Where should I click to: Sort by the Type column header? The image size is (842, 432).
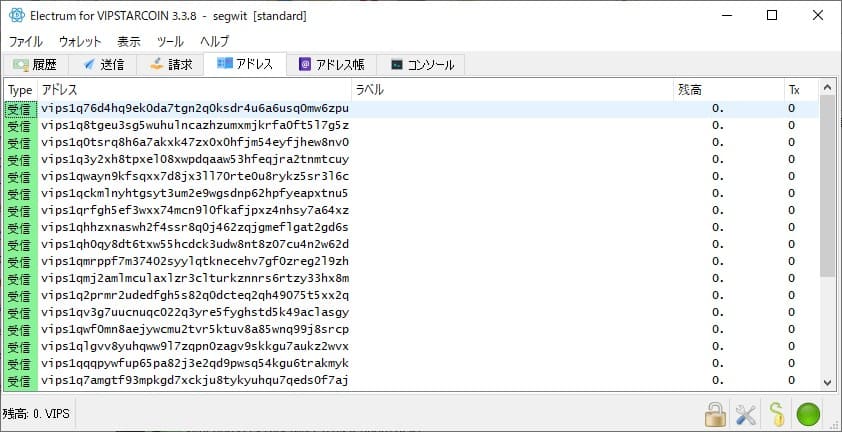pyautogui.click(x=20, y=90)
